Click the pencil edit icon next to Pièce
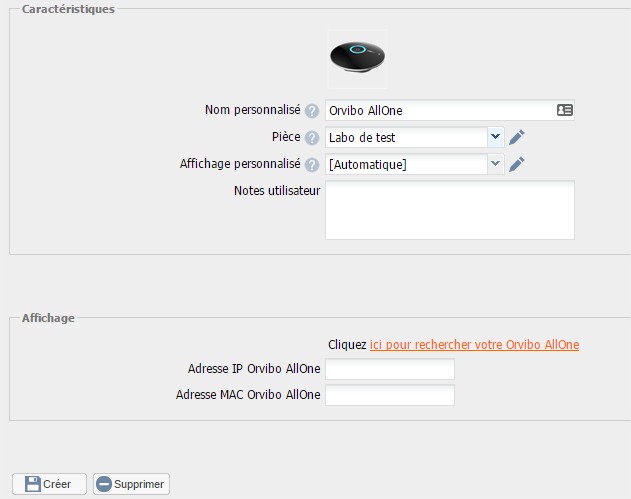 pos(517,138)
